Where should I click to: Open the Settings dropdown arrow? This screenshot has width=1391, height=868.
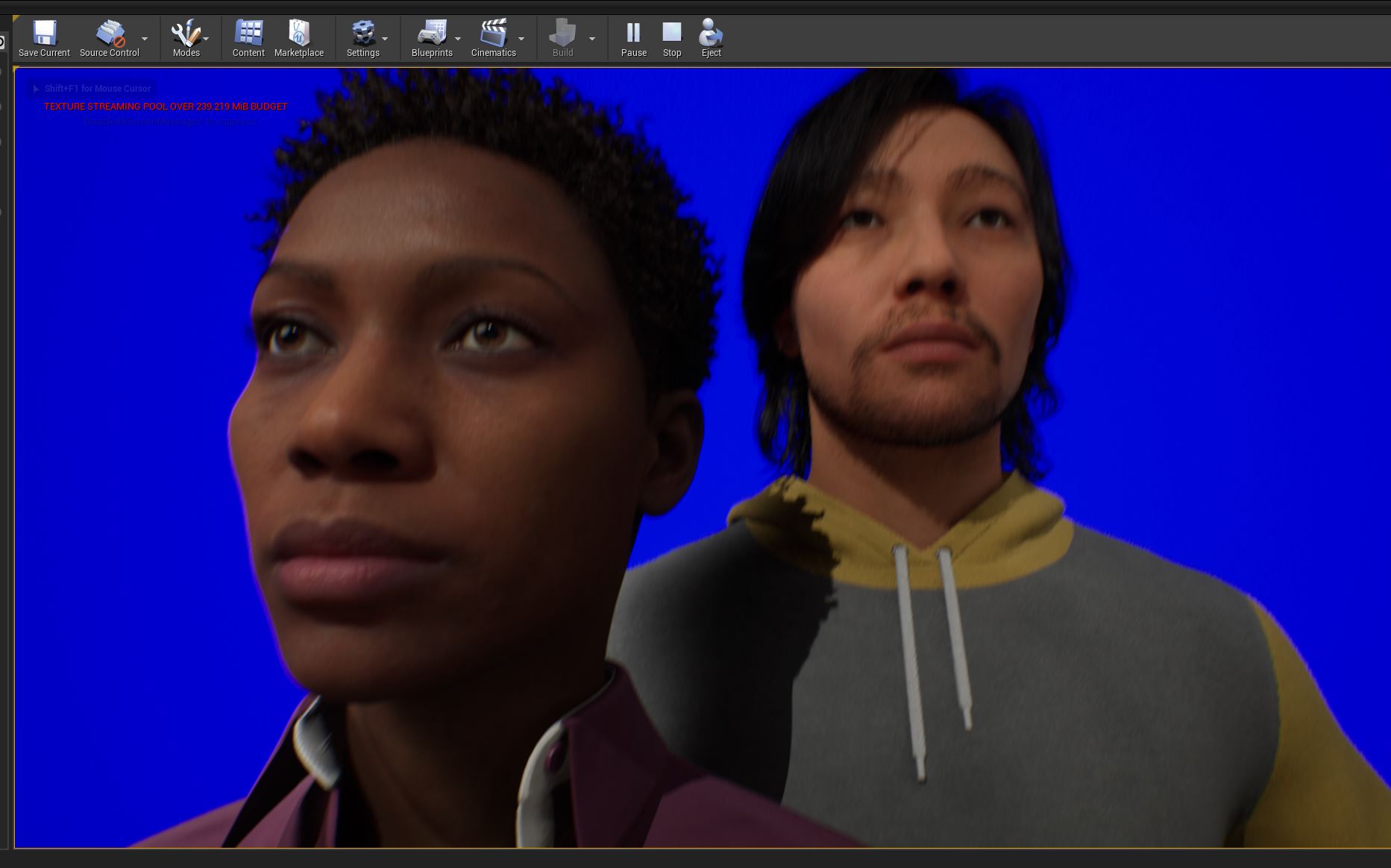tap(386, 38)
